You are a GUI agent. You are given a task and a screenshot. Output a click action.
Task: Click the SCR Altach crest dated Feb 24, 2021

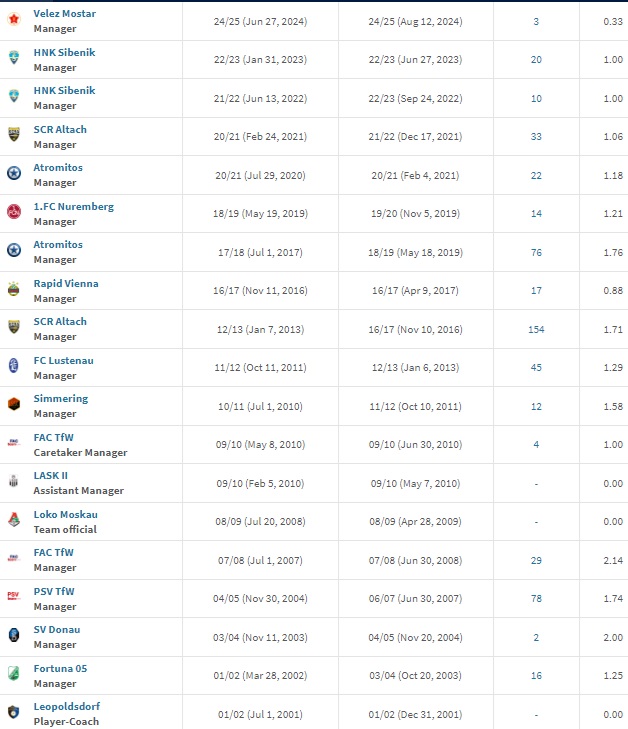pos(14,134)
